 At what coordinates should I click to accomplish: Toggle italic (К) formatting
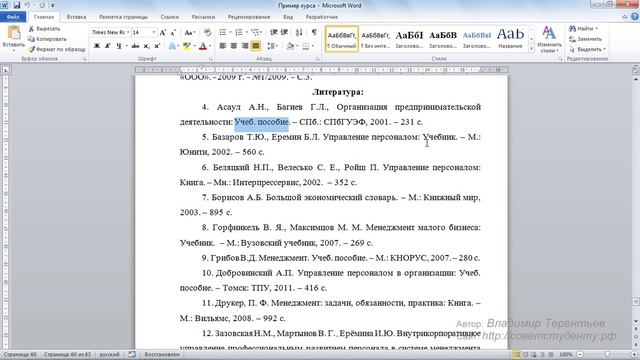(x=107, y=46)
